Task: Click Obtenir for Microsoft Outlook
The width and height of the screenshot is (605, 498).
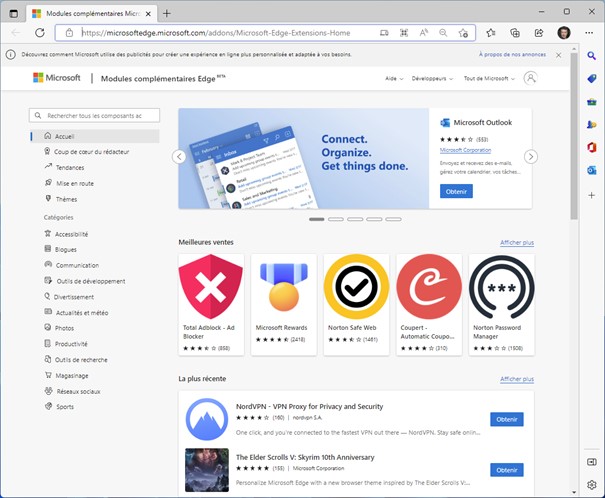Action: pyautogui.click(x=456, y=191)
